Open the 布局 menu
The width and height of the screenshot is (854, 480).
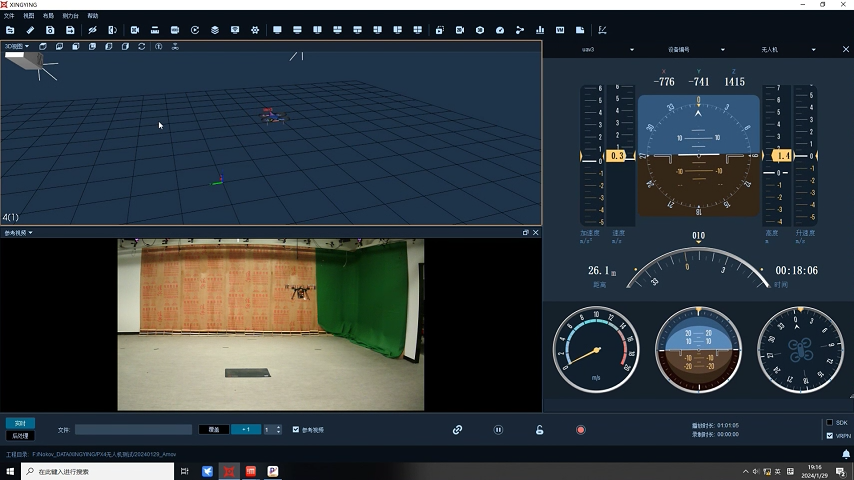click(x=48, y=16)
